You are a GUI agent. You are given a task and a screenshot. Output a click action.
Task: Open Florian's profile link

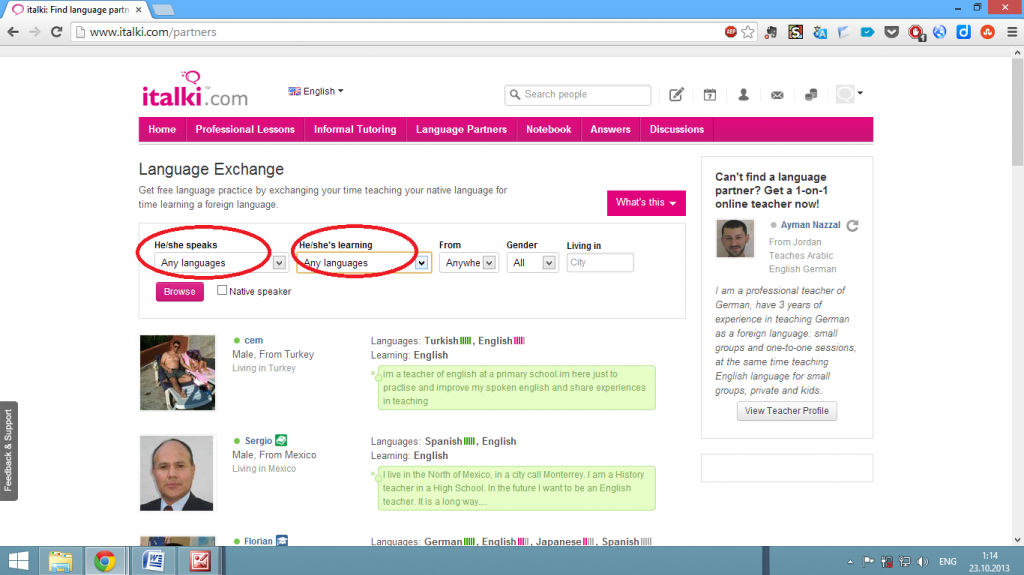click(x=258, y=541)
